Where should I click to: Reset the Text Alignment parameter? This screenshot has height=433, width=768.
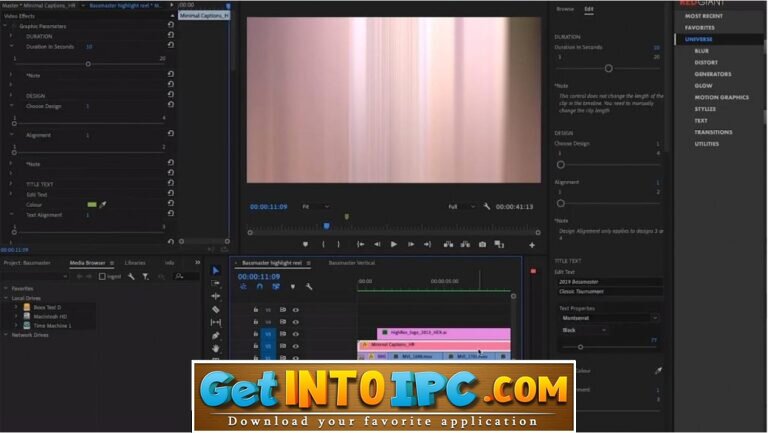coord(170,214)
